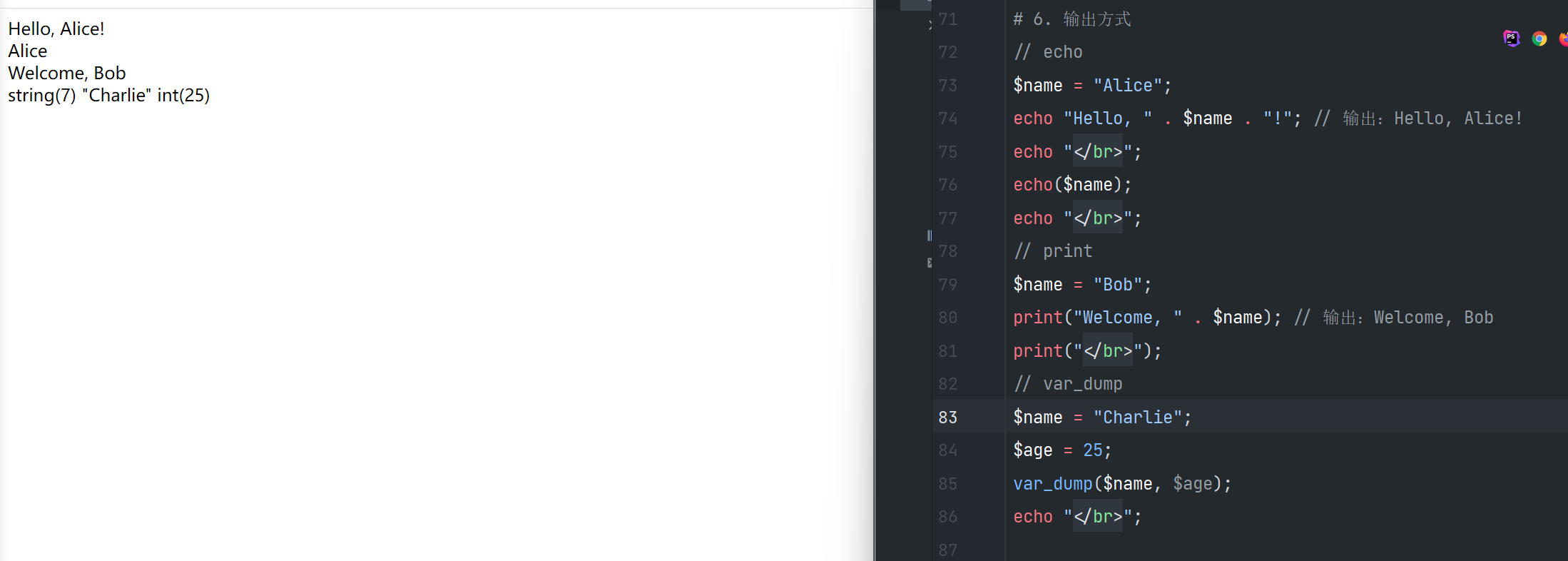
Task: Click the print keyword on line 80
Action: pyautogui.click(x=1037, y=318)
